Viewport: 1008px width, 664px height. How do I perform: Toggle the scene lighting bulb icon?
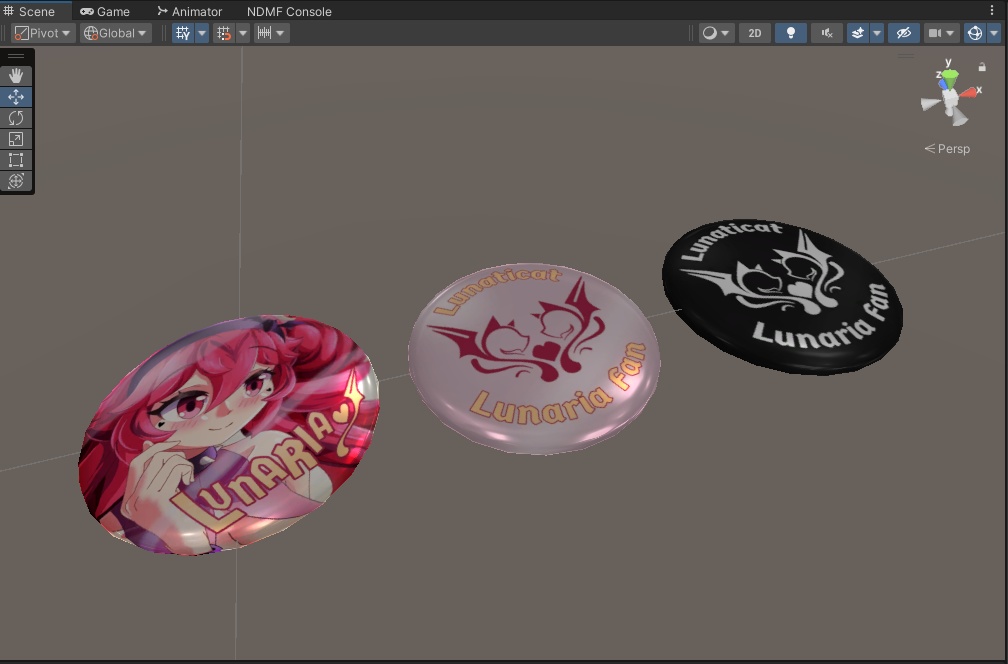point(790,33)
